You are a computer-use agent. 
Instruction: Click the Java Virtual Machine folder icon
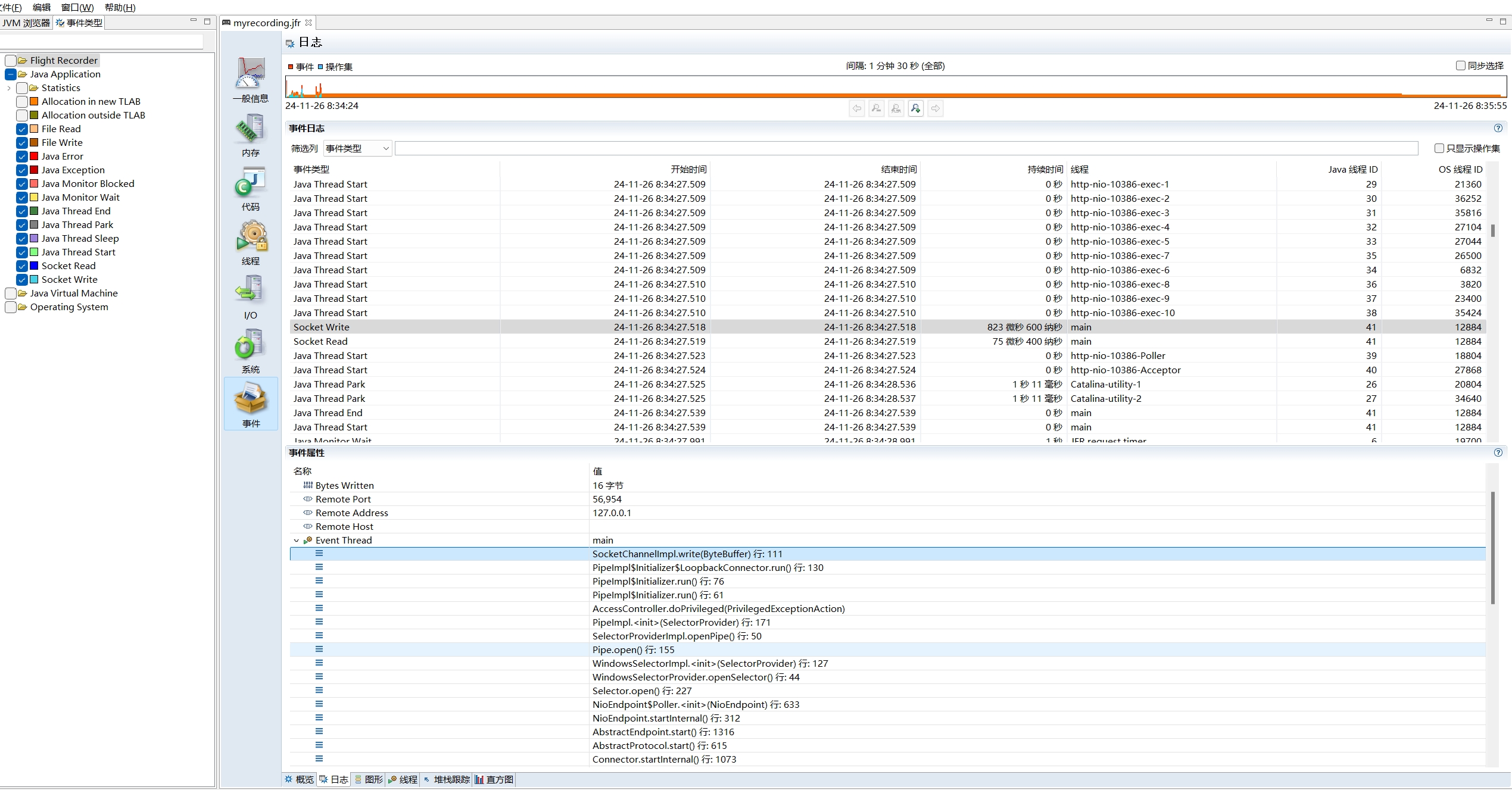coord(23,293)
